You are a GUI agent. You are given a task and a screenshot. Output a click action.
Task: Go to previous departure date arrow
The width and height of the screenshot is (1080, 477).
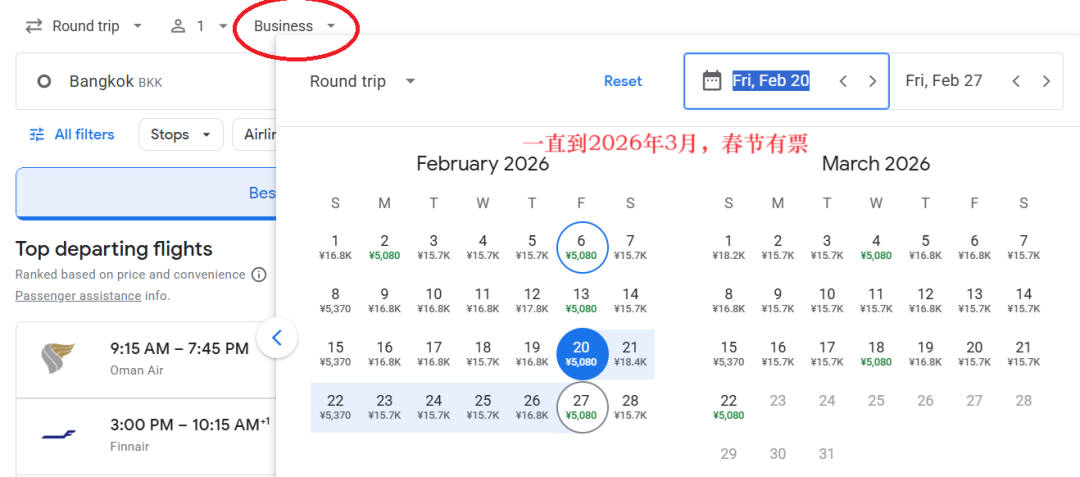click(843, 81)
